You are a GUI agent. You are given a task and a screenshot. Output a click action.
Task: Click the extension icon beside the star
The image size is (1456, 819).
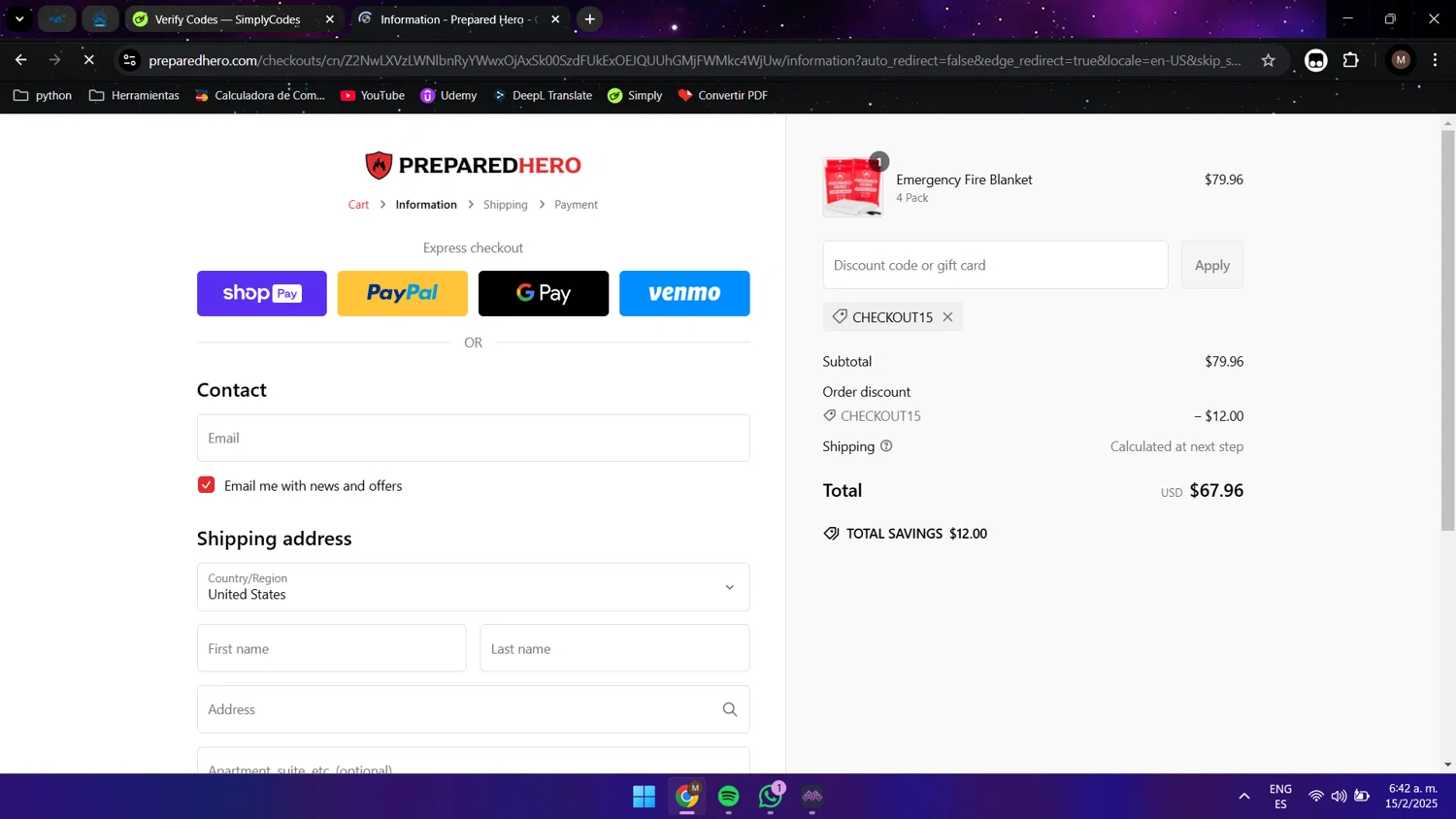click(x=1315, y=60)
